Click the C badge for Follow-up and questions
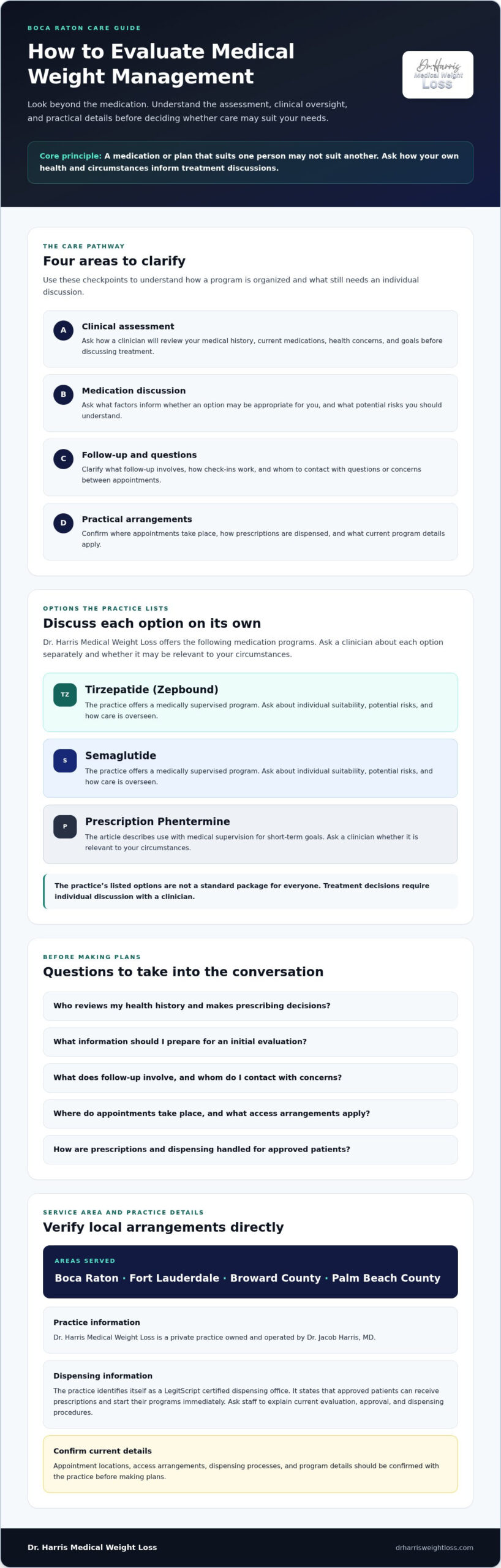The width and height of the screenshot is (501, 1568). click(63, 459)
